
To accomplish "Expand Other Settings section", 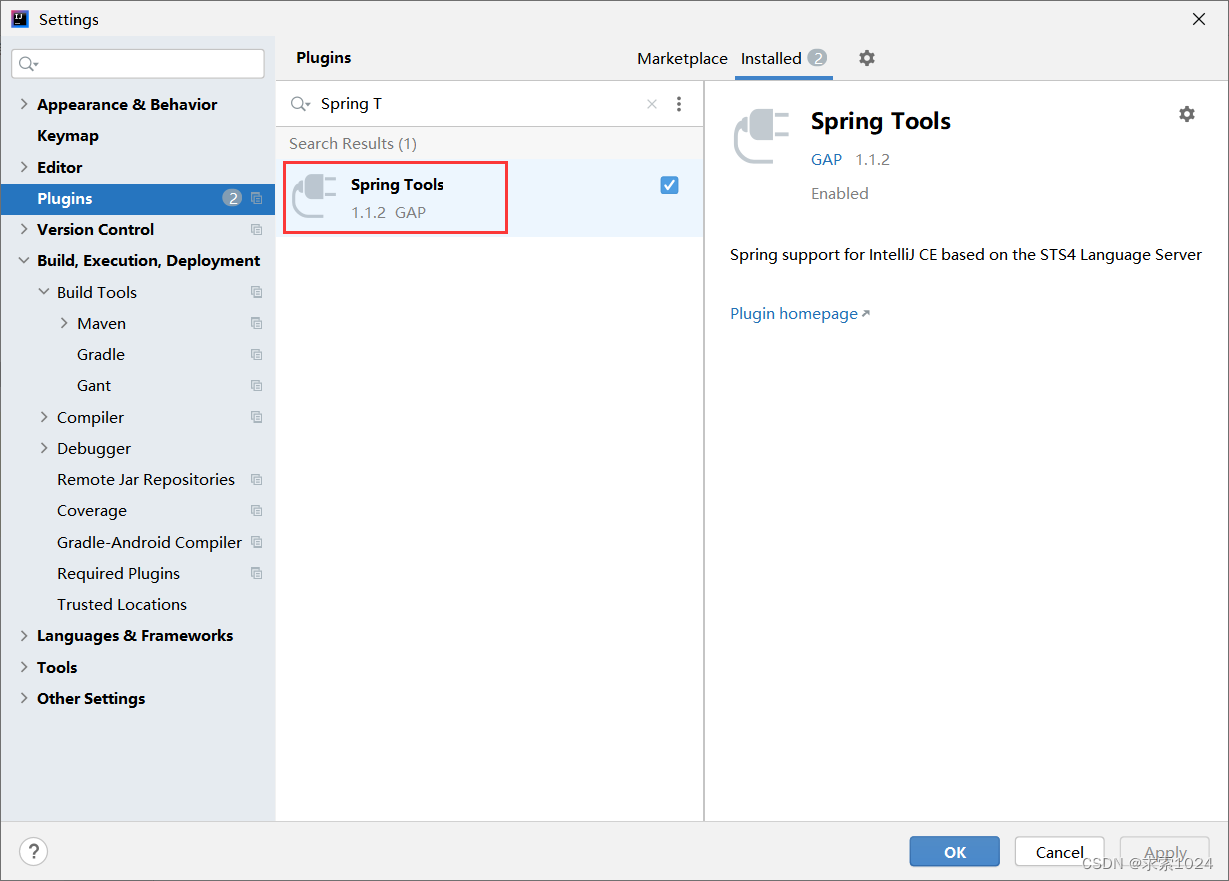I will (x=24, y=698).
